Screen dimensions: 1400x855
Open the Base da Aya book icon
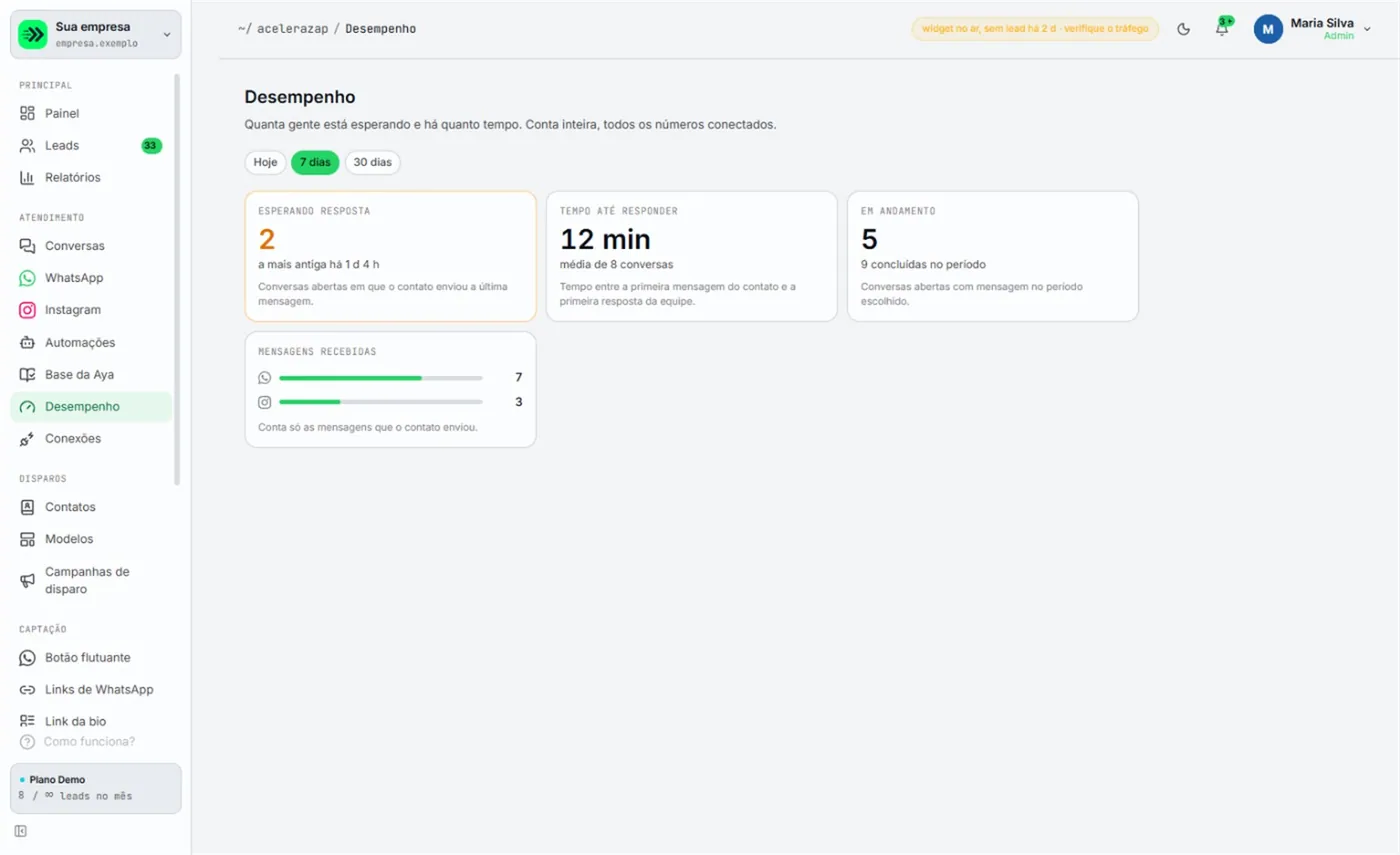28,374
